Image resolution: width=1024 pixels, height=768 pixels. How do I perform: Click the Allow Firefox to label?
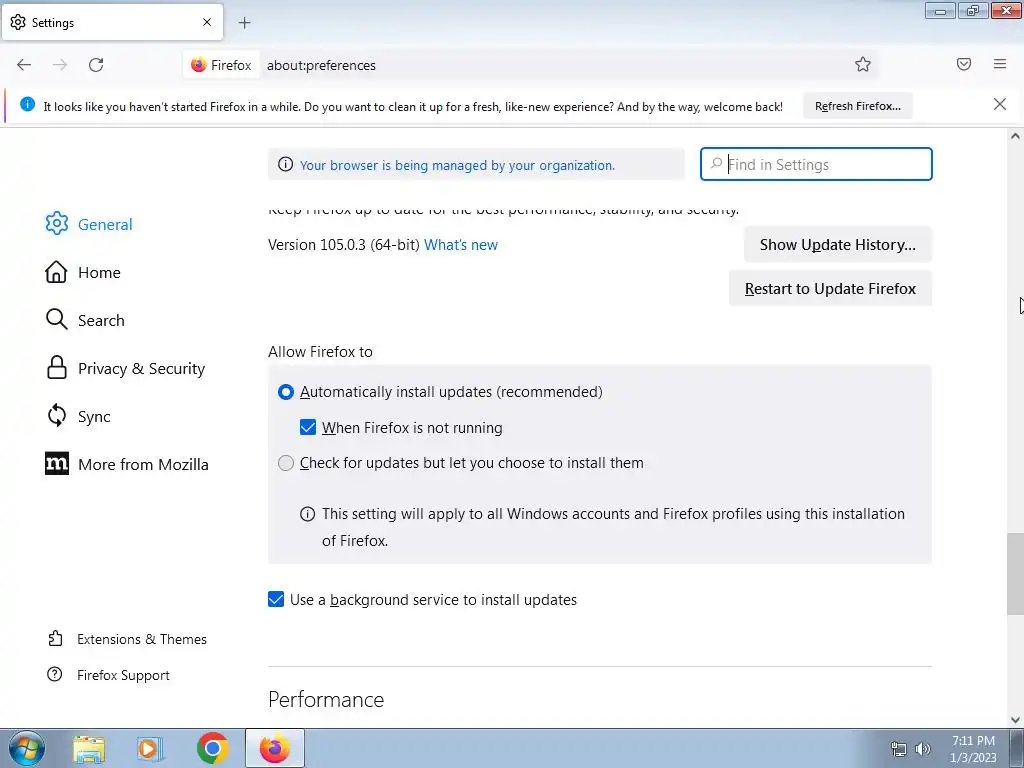tap(320, 352)
